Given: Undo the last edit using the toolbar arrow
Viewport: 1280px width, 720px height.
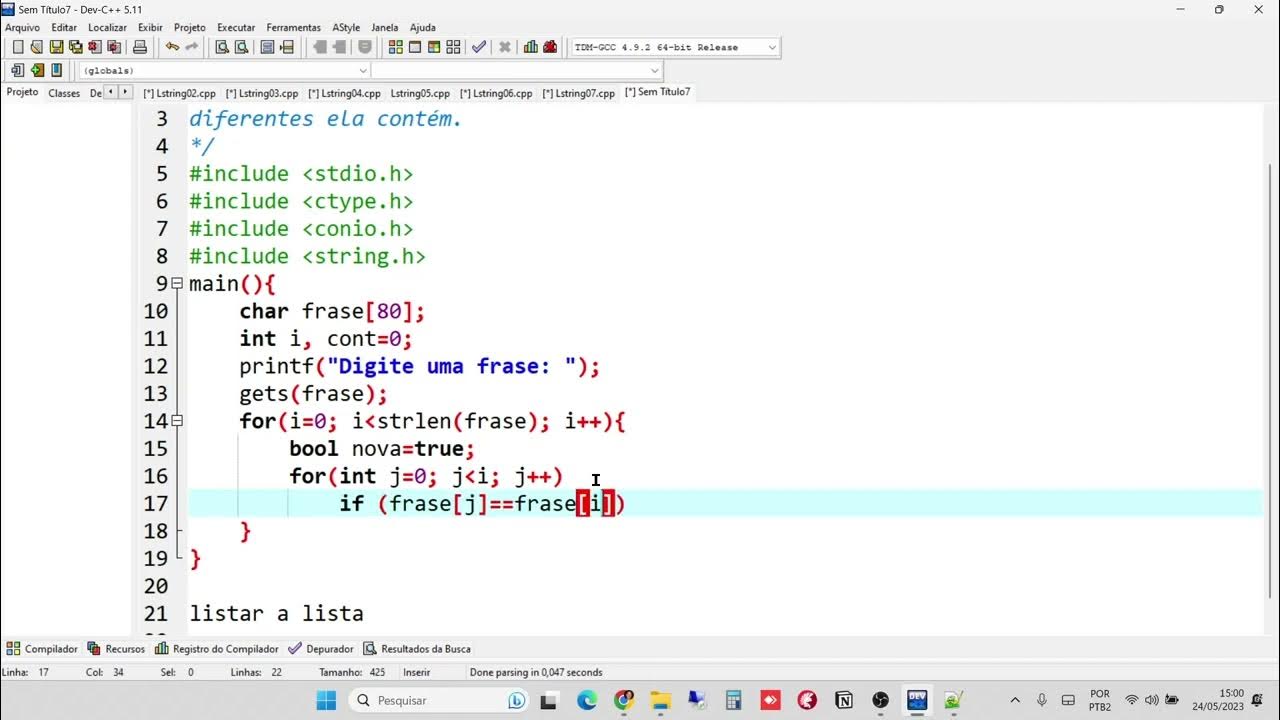Looking at the screenshot, I should [x=172, y=47].
